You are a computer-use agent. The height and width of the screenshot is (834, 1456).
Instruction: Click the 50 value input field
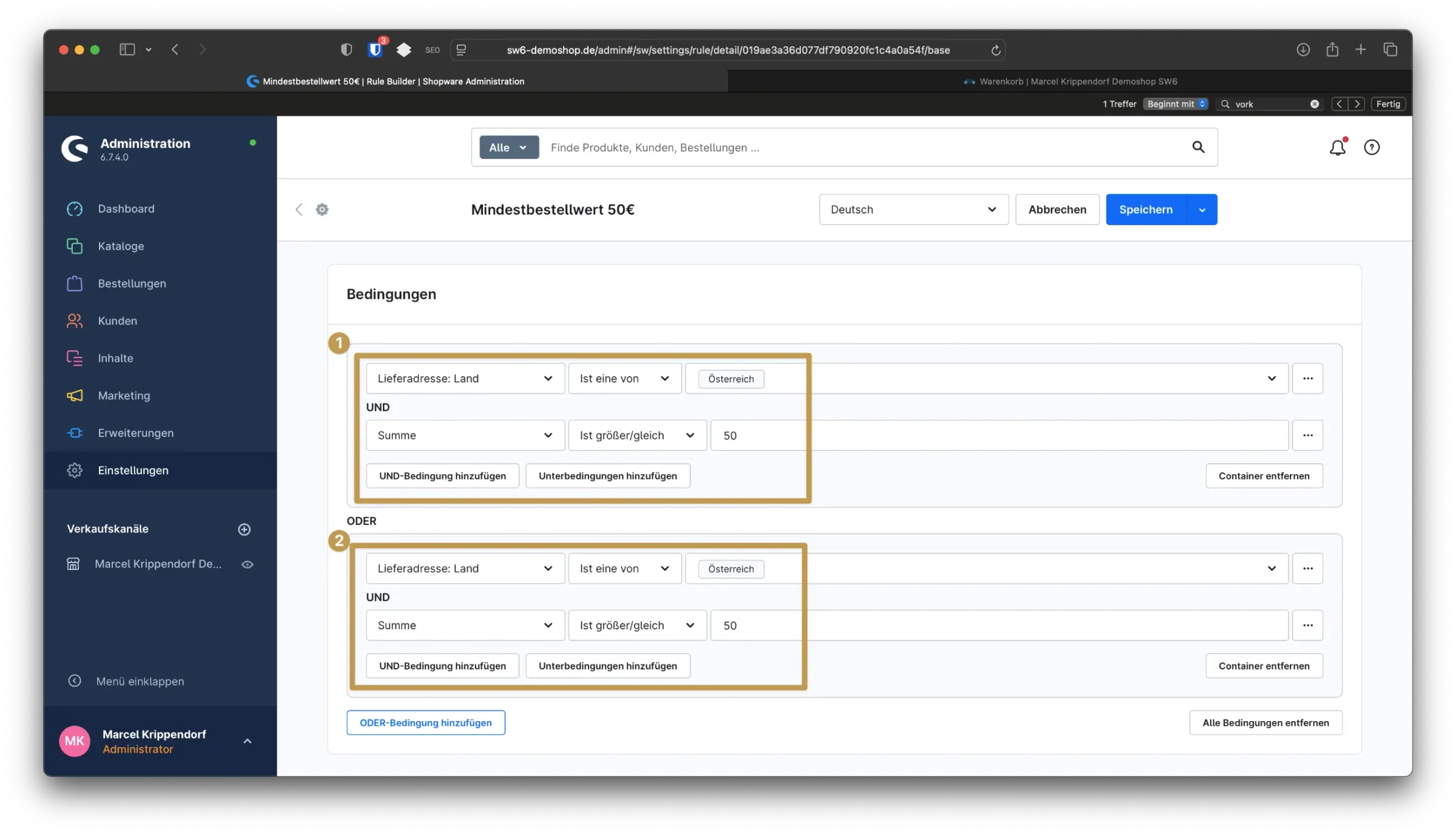pyautogui.click(x=756, y=435)
